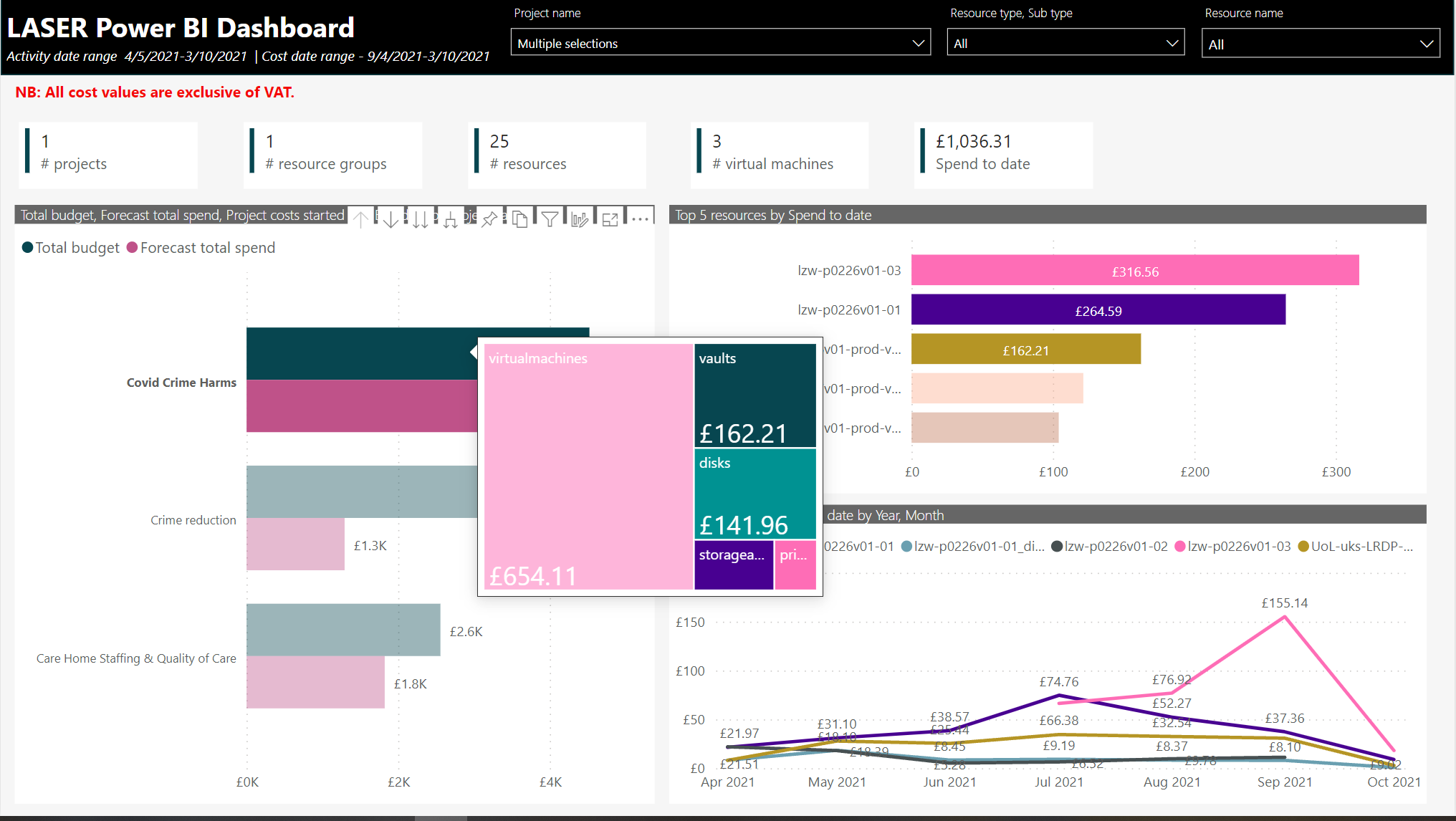Click Care Home Staffing £1.8K forecast bar
Image resolution: width=1456 pixels, height=821 pixels.
[x=315, y=682]
